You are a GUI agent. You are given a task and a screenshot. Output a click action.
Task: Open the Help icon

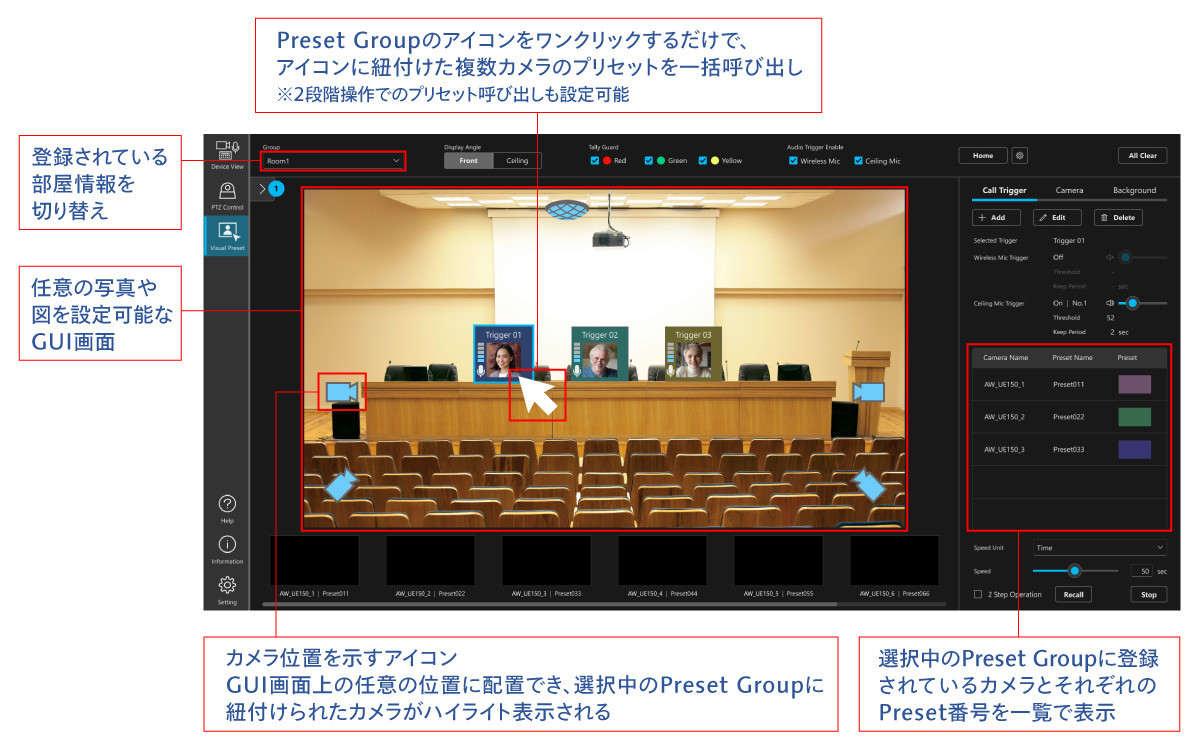click(226, 507)
